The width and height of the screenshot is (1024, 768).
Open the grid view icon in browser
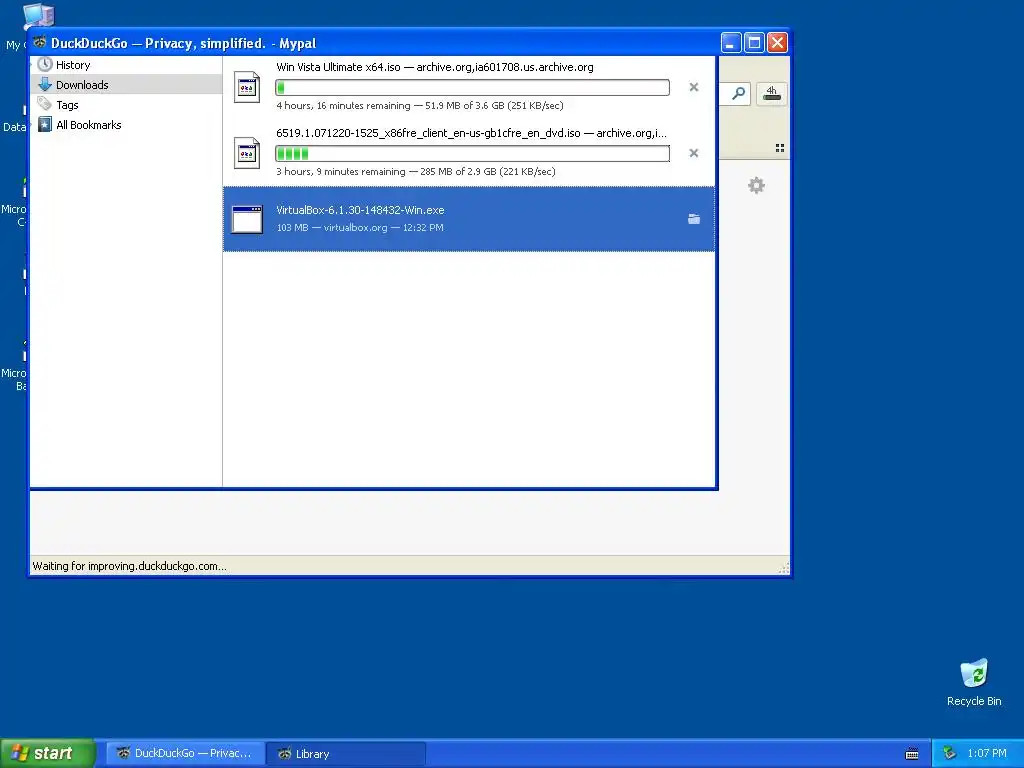point(780,148)
